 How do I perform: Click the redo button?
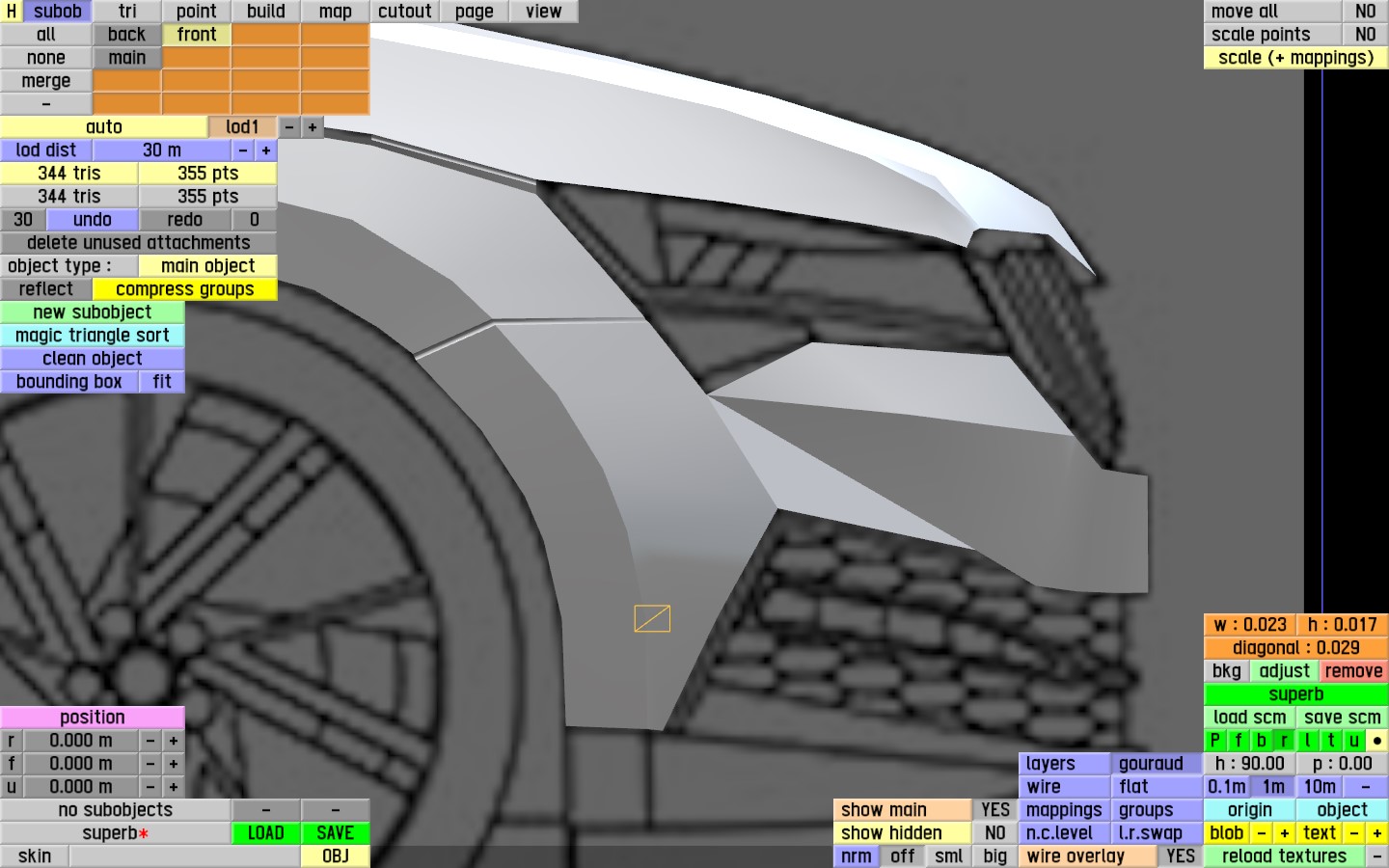pyautogui.click(x=185, y=220)
